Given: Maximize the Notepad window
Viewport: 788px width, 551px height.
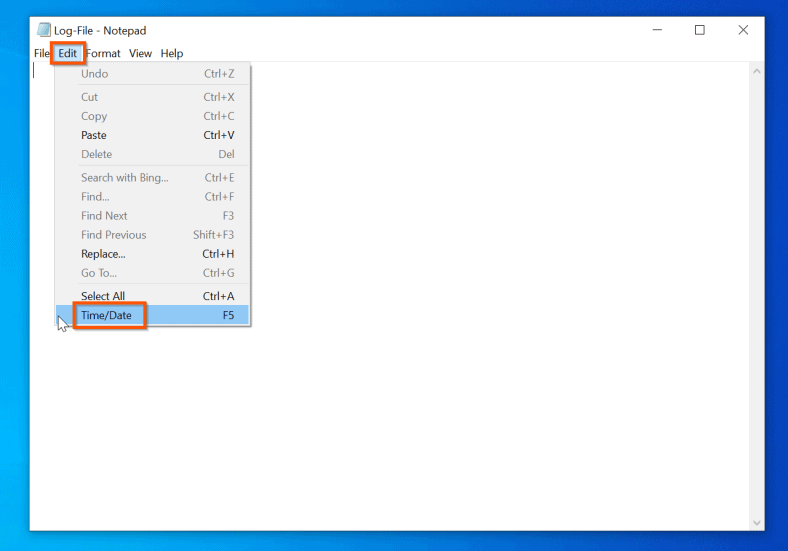Looking at the screenshot, I should 700,30.
